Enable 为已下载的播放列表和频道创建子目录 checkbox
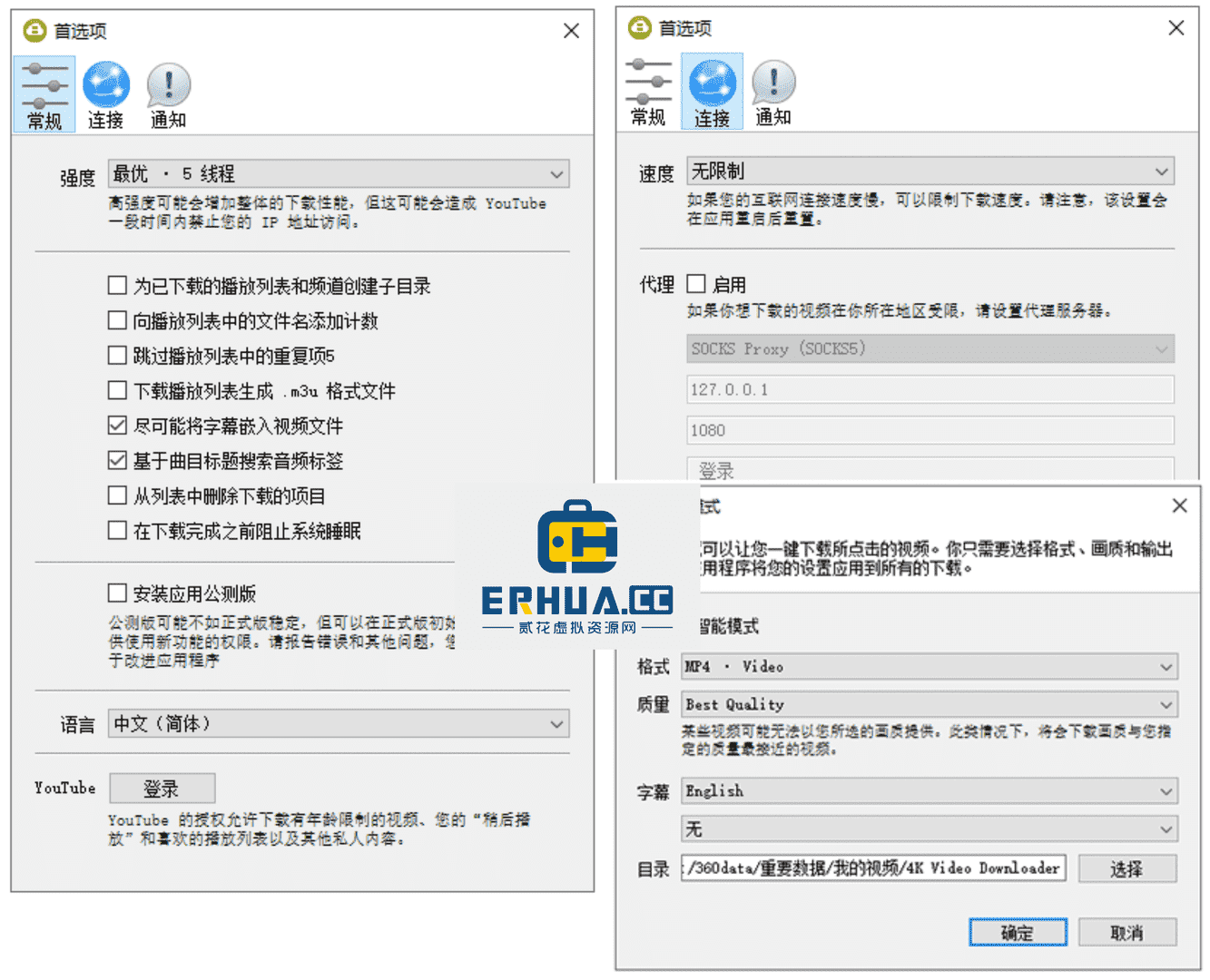The width and height of the screenshot is (1210, 980). (x=117, y=286)
